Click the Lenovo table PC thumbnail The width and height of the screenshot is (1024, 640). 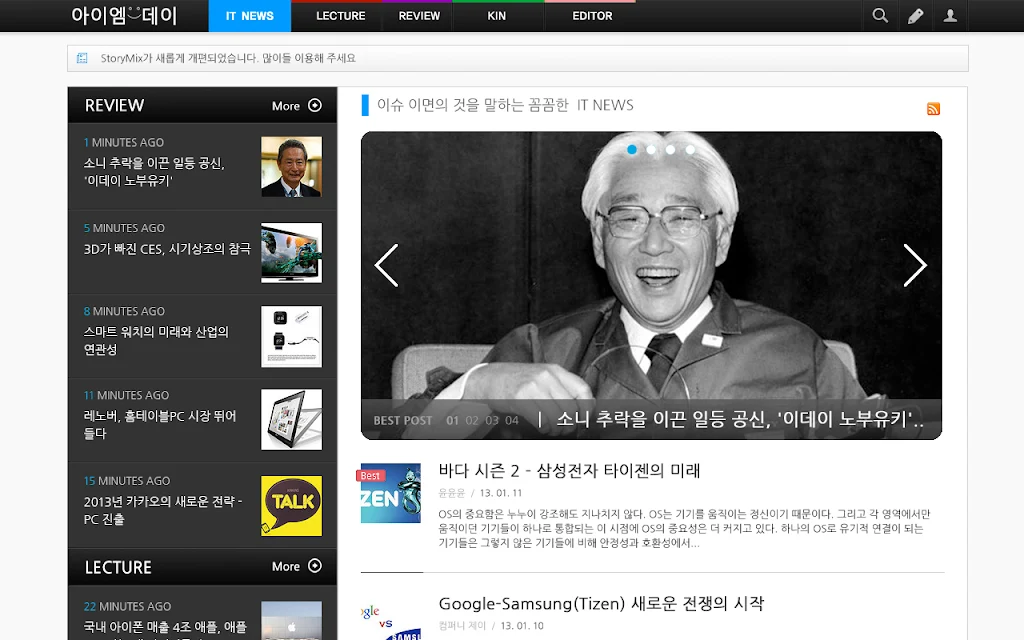(x=291, y=420)
